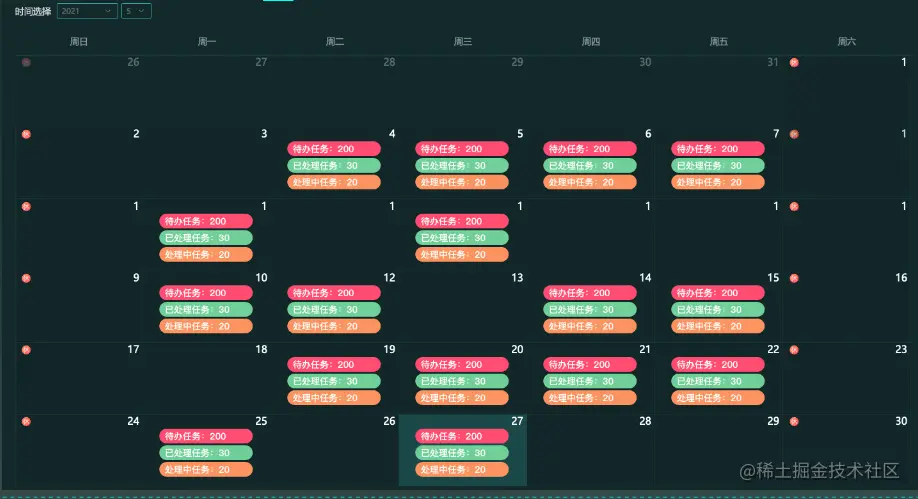Image resolution: width=918 pixels, height=499 pixels.
Task: Open the 2021 year dropdown
Action: pos(87,11)
